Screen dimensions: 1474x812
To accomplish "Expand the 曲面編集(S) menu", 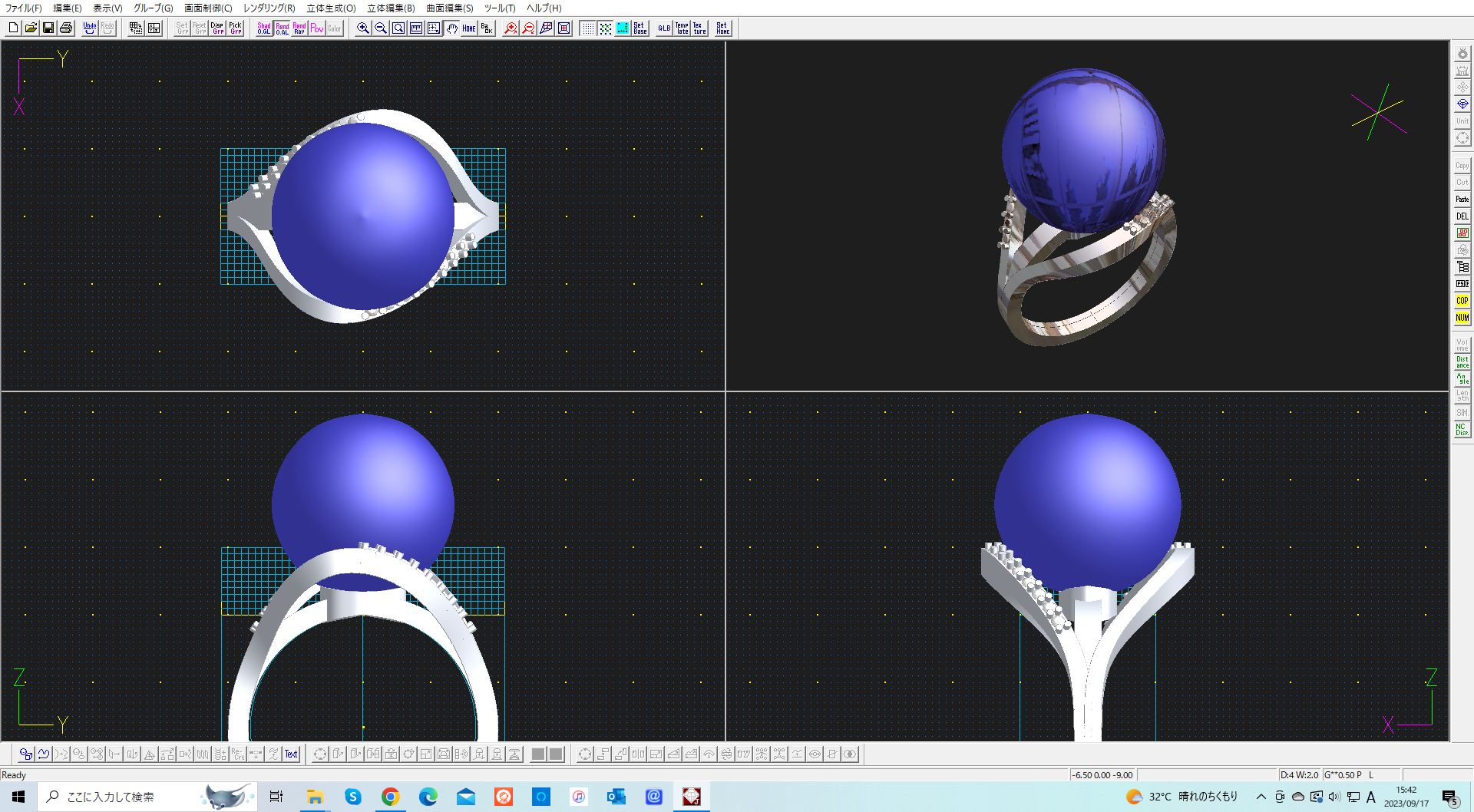I will (x=449, y=8).
